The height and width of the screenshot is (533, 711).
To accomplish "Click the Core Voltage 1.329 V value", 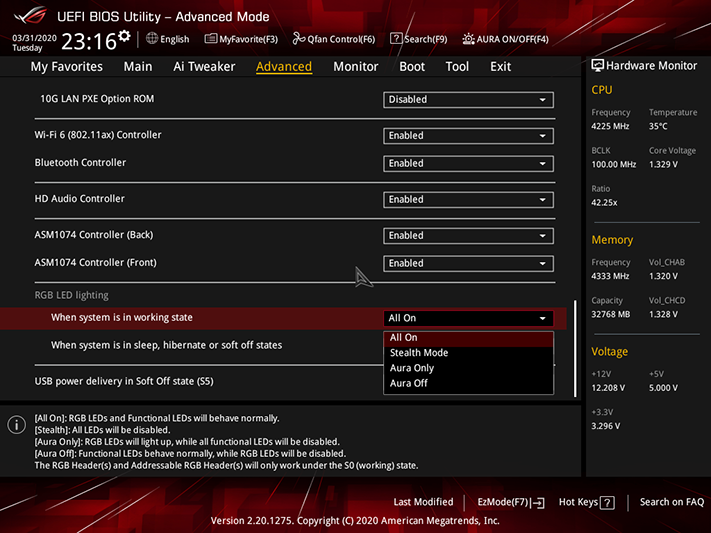I will click(x=663, y=165).
